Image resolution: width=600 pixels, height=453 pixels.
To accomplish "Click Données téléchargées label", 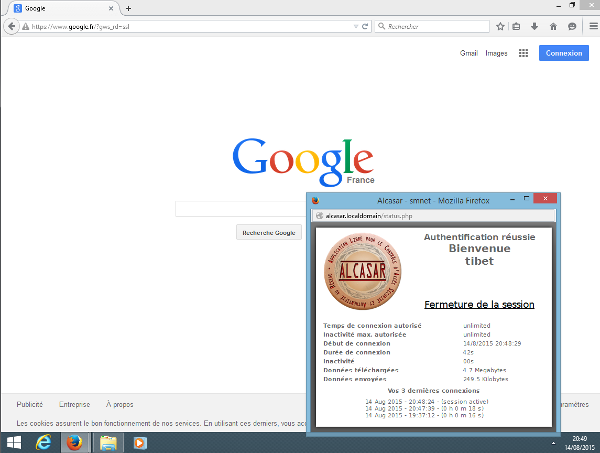I will coord(361,370).
